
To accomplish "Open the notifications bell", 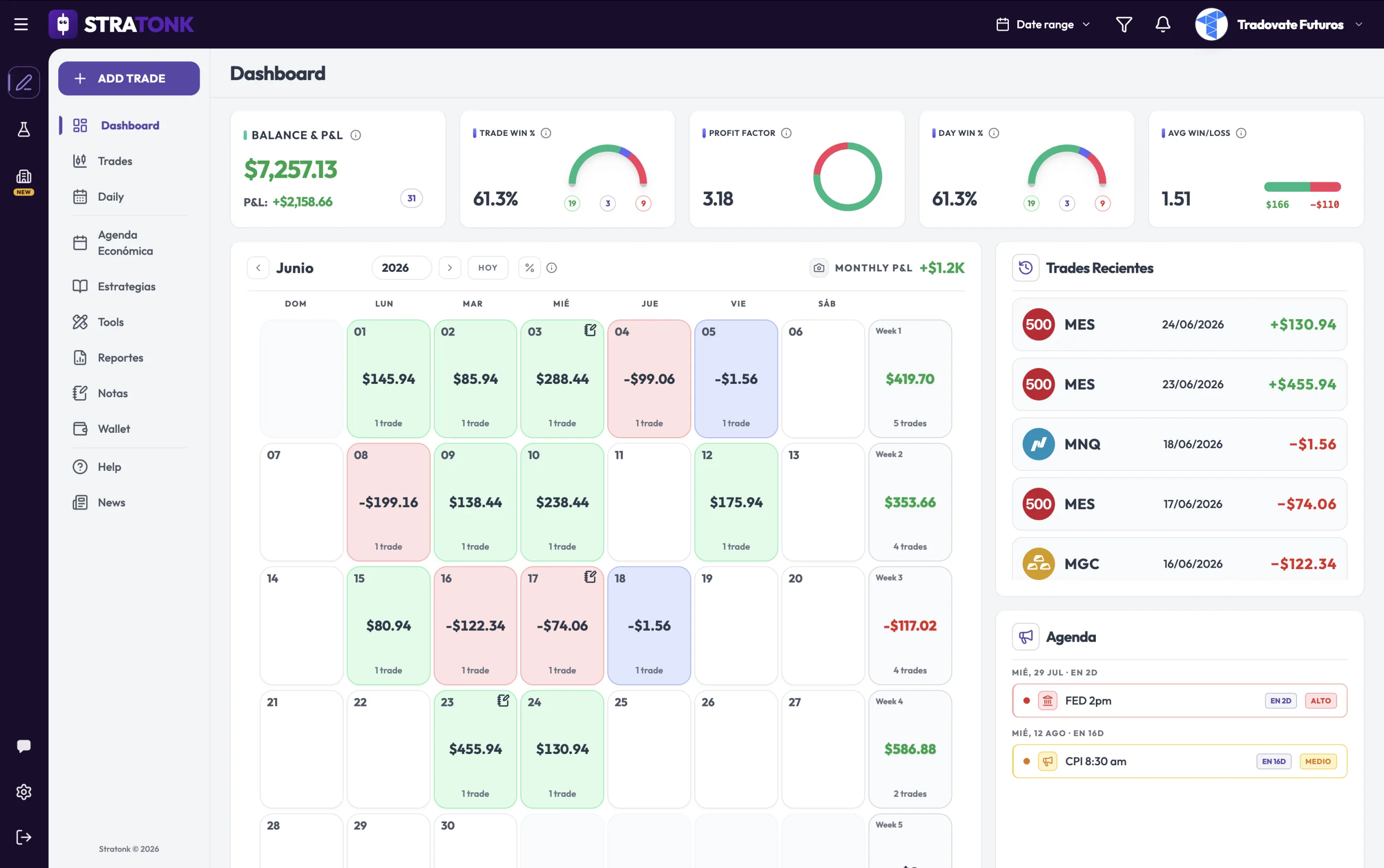I will click(x=1163, y=24).
